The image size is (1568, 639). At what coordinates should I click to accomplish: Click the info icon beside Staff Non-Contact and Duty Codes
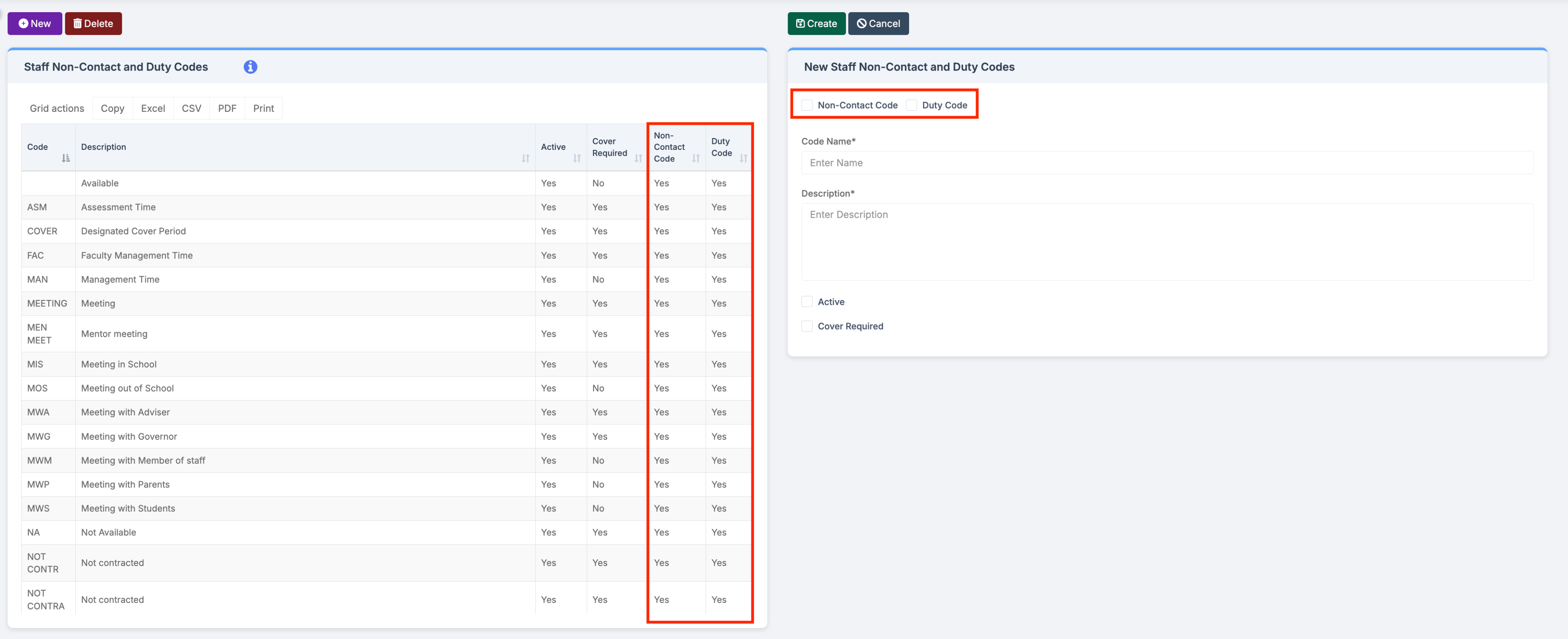[x=250, y=67]
